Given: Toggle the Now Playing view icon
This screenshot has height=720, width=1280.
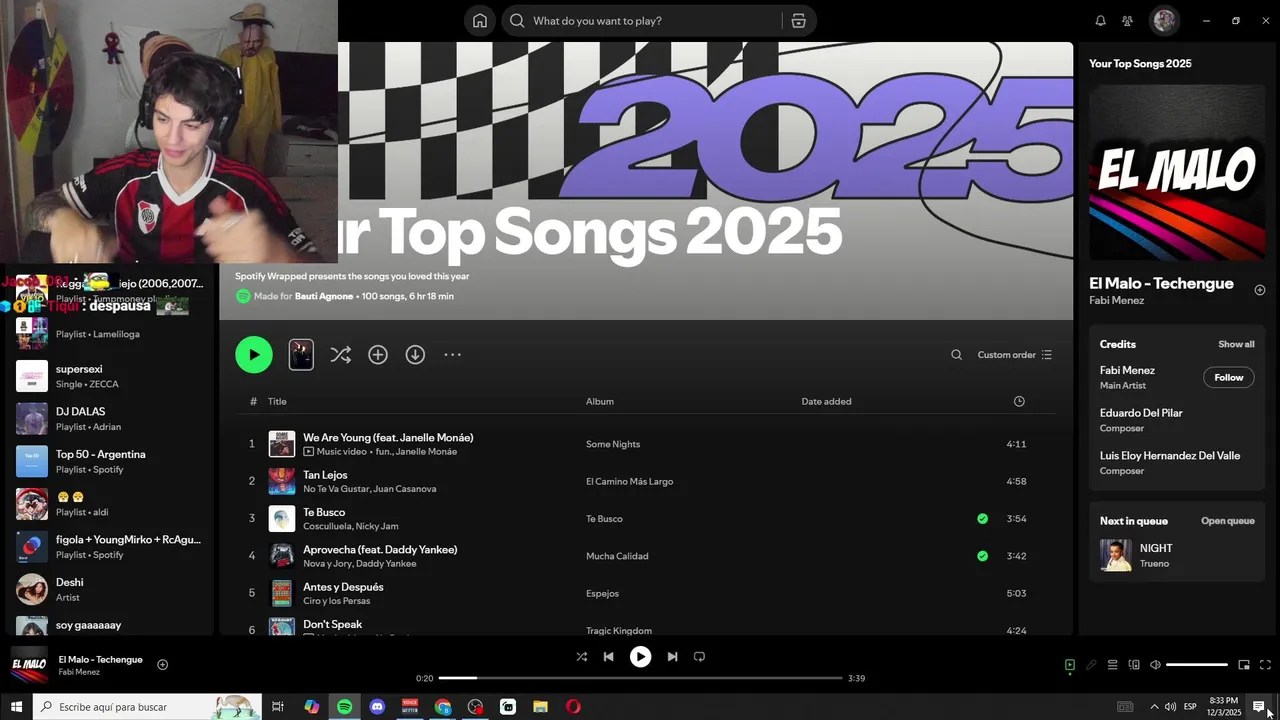Looking at the screenshot, I should point(1070,665).
